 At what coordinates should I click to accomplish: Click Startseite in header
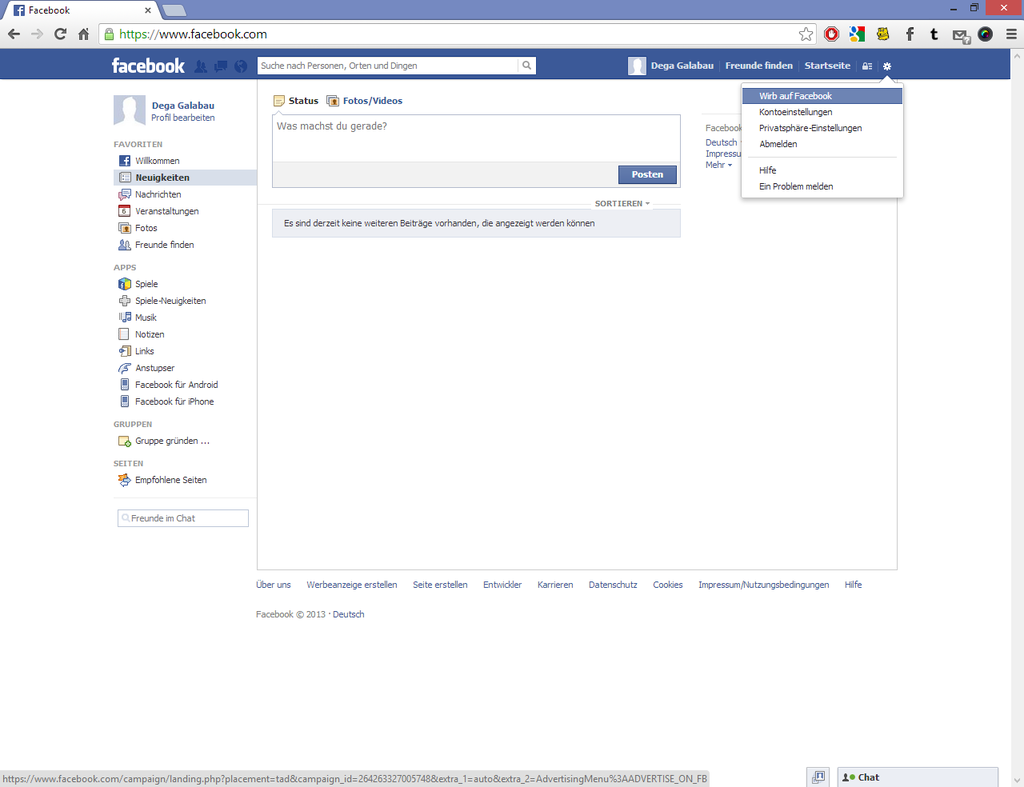(827, 66)
